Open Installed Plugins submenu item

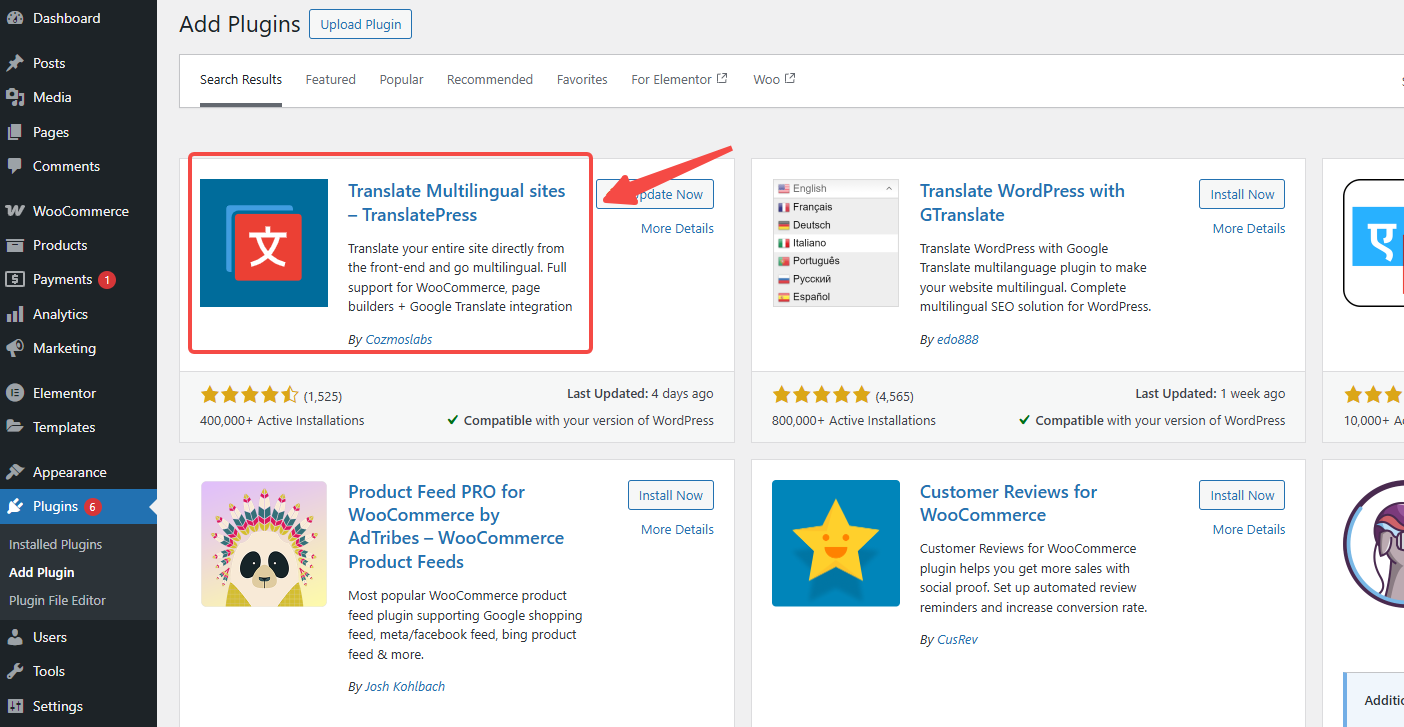(x=55, y=544)
